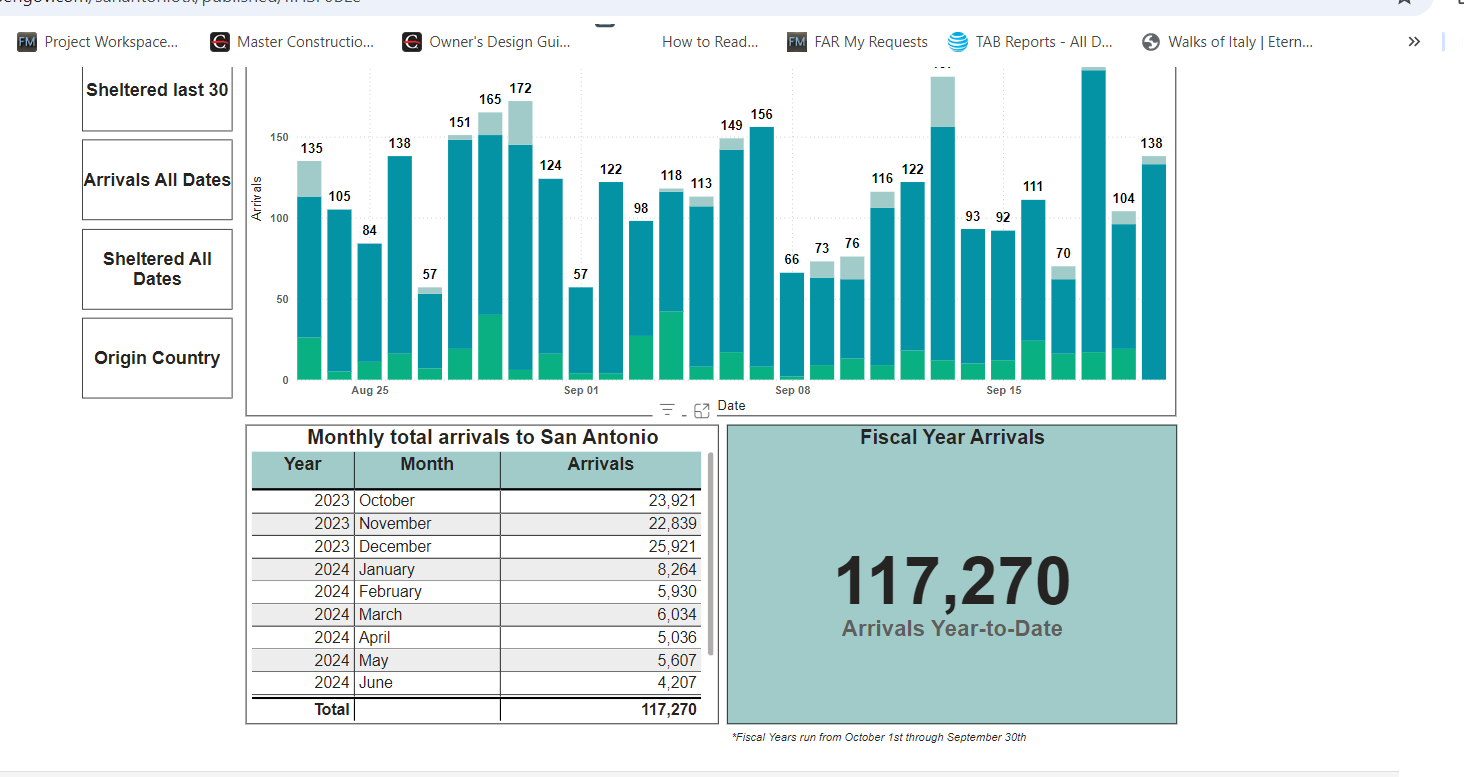Select the bar labeled 76
1464x777 pixels.
point(852,318)
